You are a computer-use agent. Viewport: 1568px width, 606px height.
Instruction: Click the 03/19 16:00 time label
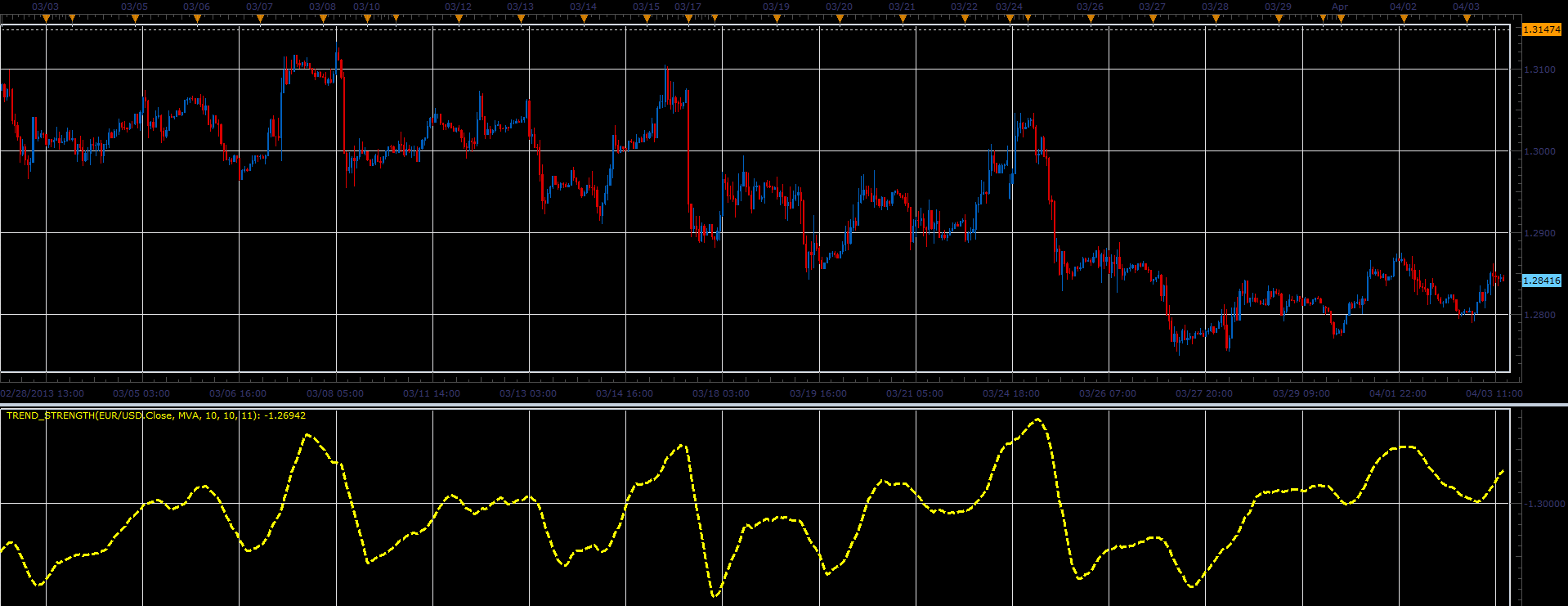(818, 393)
